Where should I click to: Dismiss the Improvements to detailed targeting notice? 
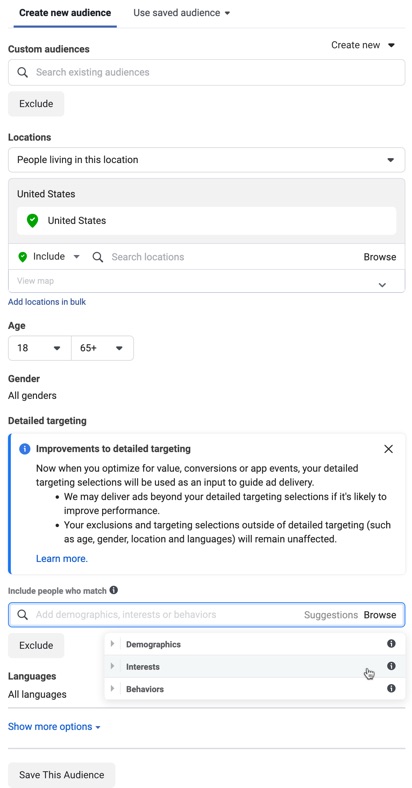(388, 449)
